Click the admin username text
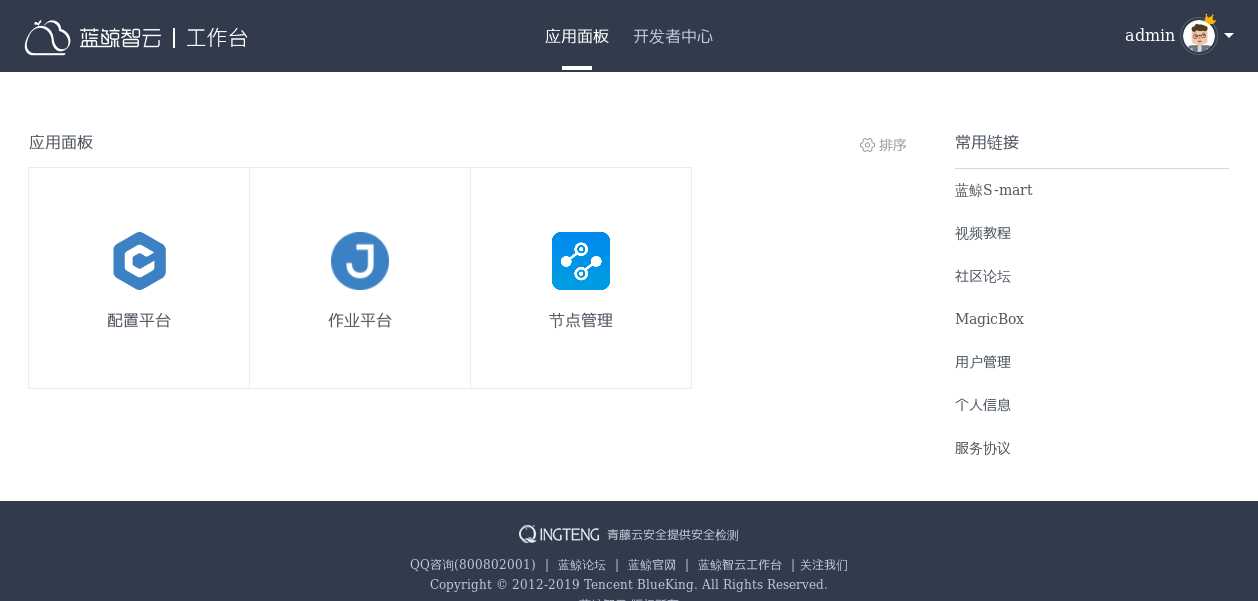The image size is (1258, 601). [1150, 36]
